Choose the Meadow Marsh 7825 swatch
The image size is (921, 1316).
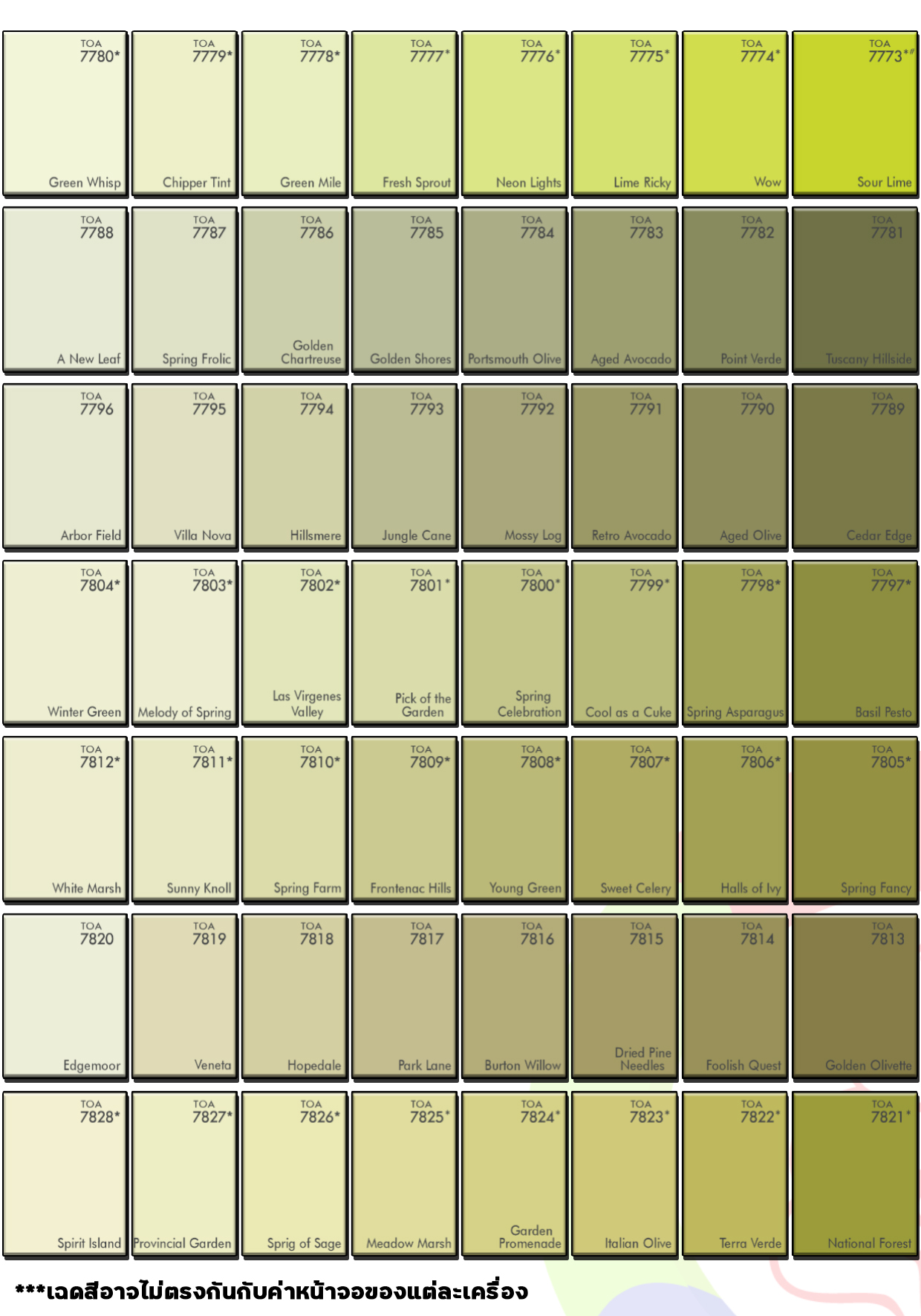coord(404,1174)
